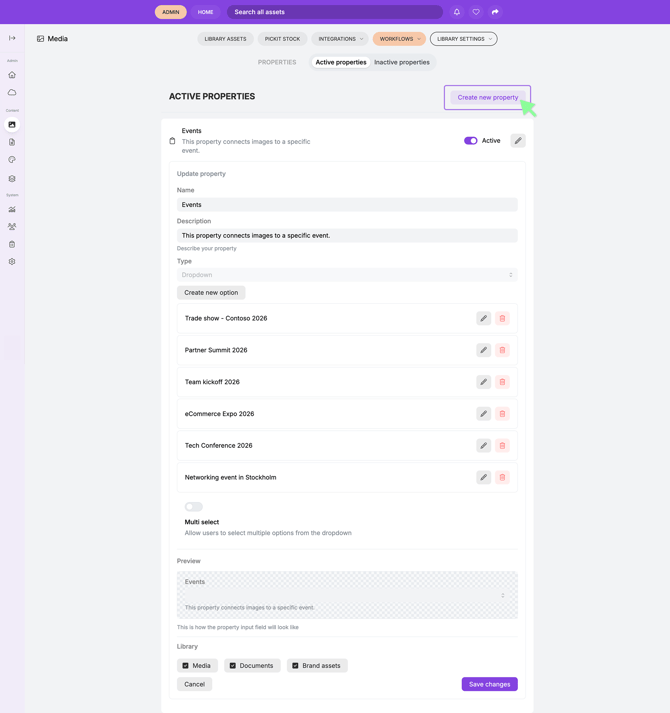670x713 pixels.
Task: Enable the Multi select toggle
Action: pos(193,507)
